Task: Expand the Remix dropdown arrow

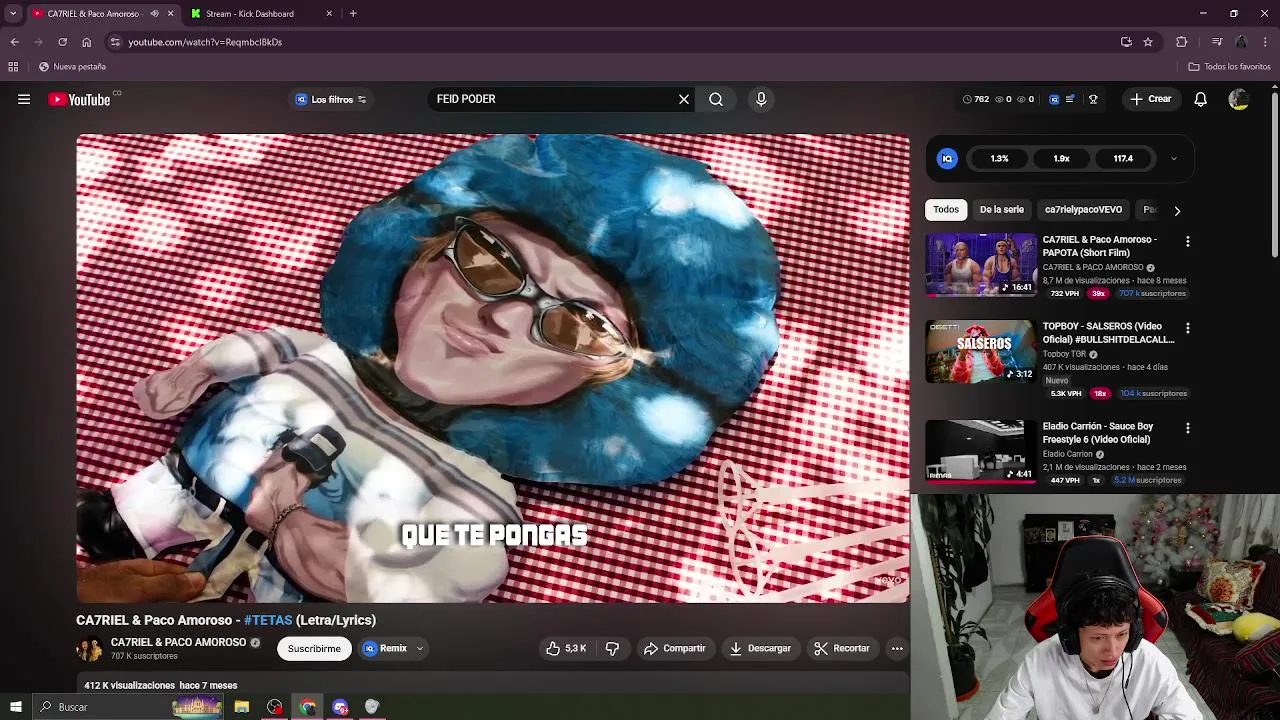Action: (x=420, y=648)
